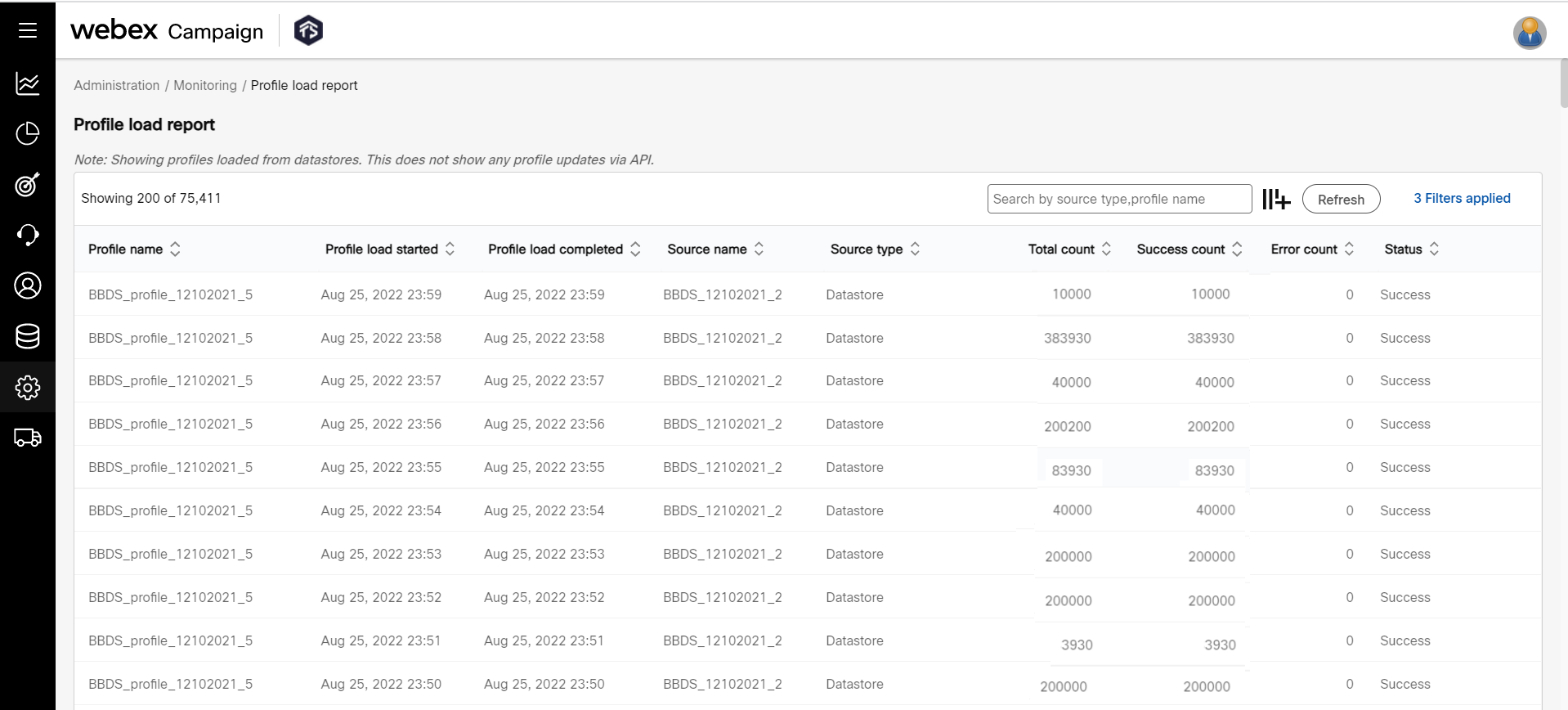Sort by Success count column

(1237, 249)
